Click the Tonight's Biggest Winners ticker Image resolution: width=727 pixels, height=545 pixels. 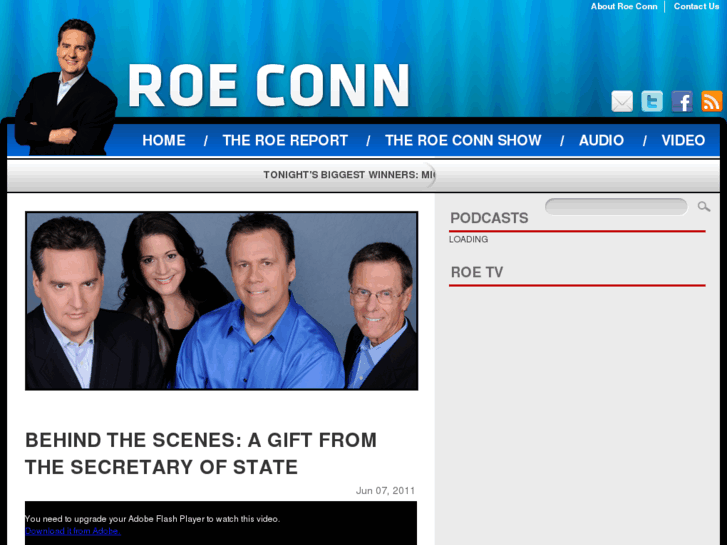click(349, 175)
